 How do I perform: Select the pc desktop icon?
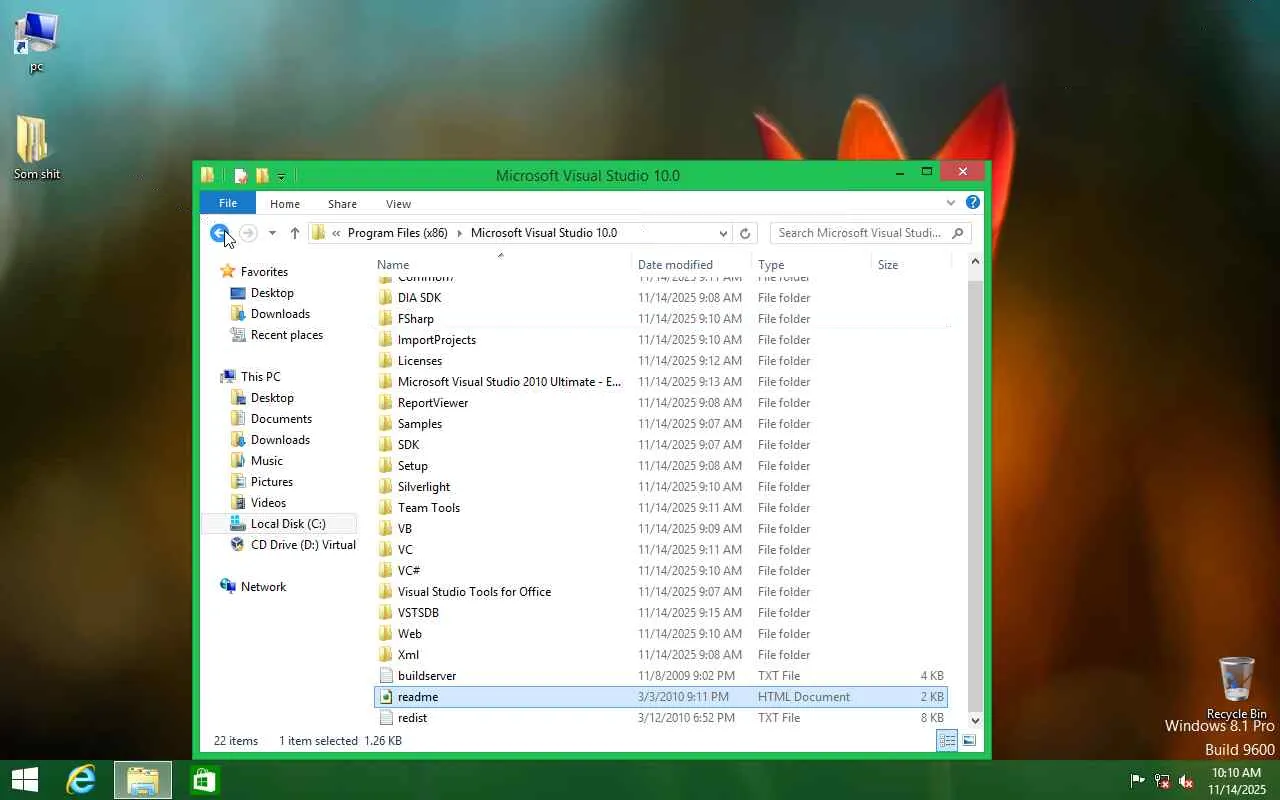pyautogui.click(x=36, y=42)
